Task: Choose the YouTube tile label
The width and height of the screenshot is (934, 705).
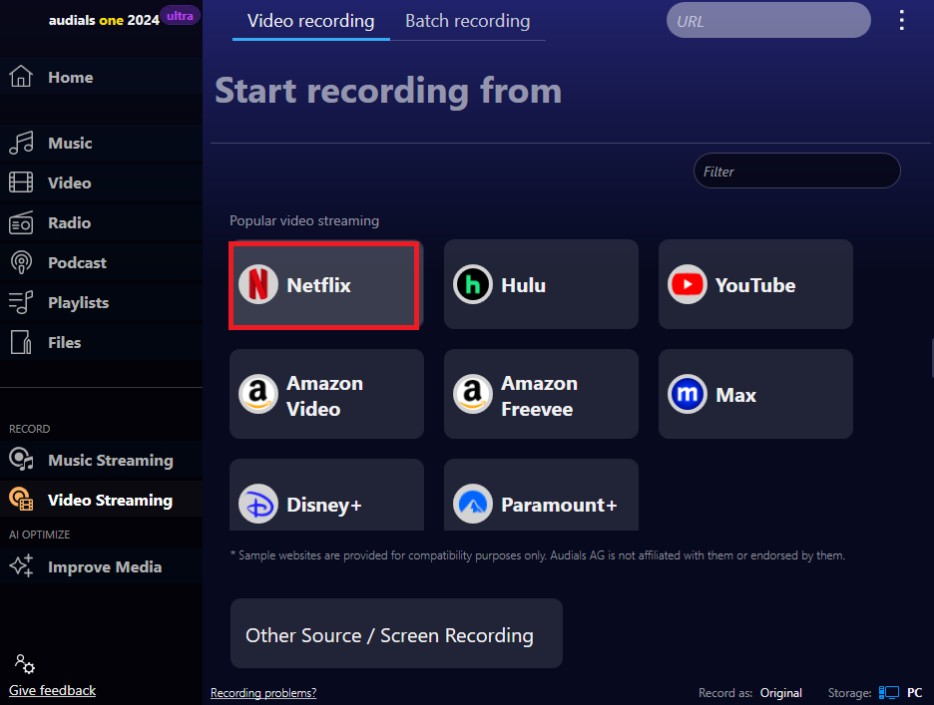Action: point(755,285)
